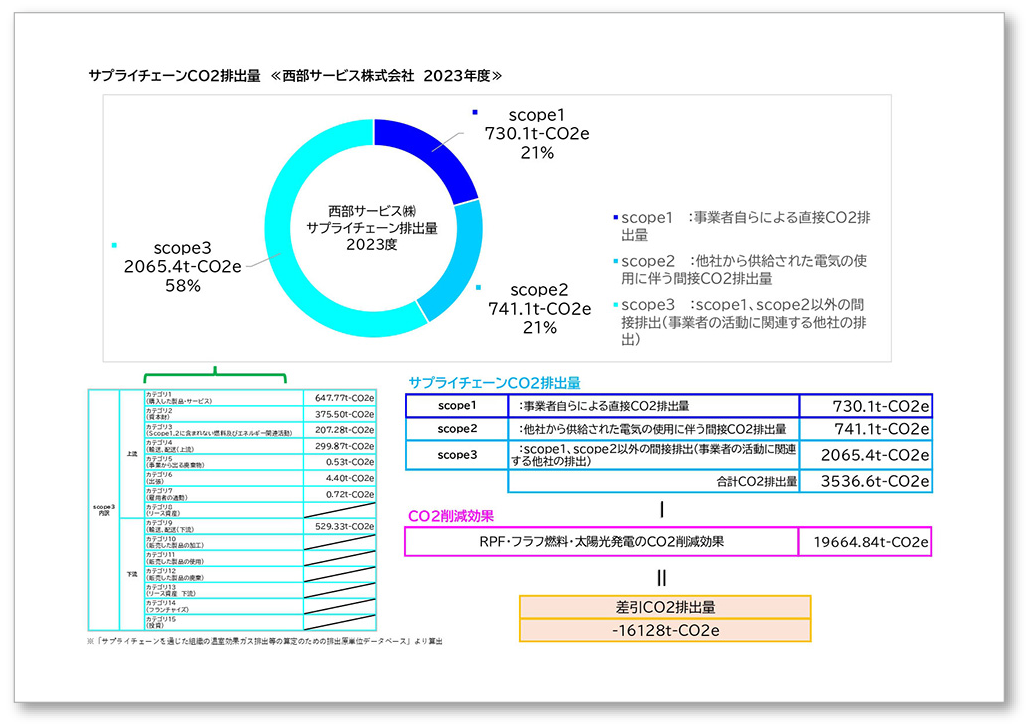Screen dimensions: 1030x728
Task: Click the scope2 cell in the summary table
Action: tap(457, 428)
